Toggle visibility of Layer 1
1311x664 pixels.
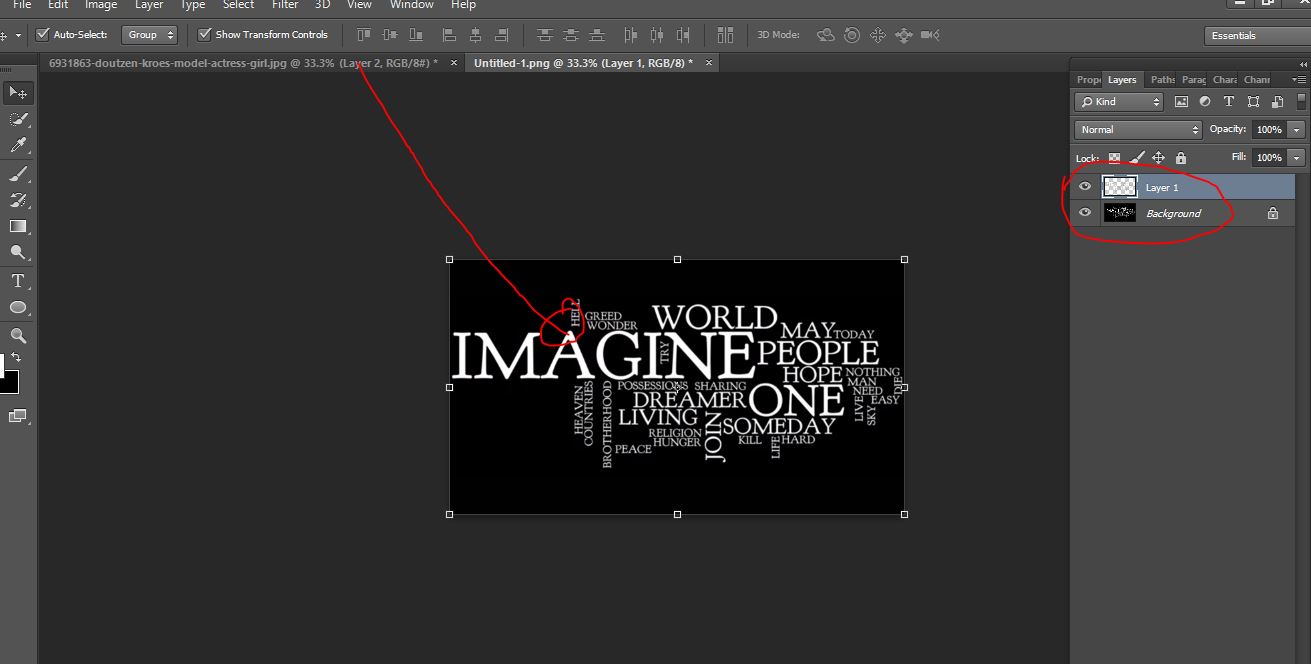pos(1085,185)
